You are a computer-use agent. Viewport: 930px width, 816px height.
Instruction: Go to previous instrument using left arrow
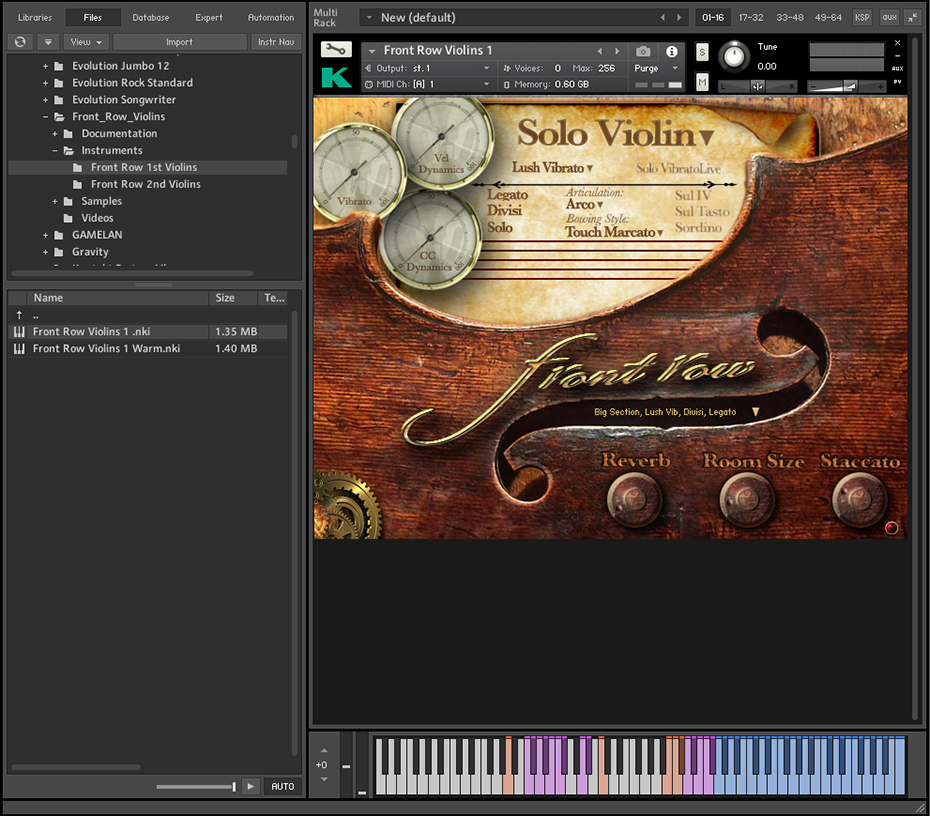point(600,51)
